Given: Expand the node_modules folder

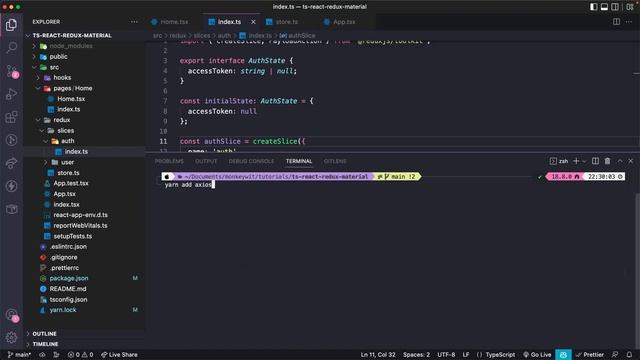Looking at the screenshot, I should pos(71,46).
